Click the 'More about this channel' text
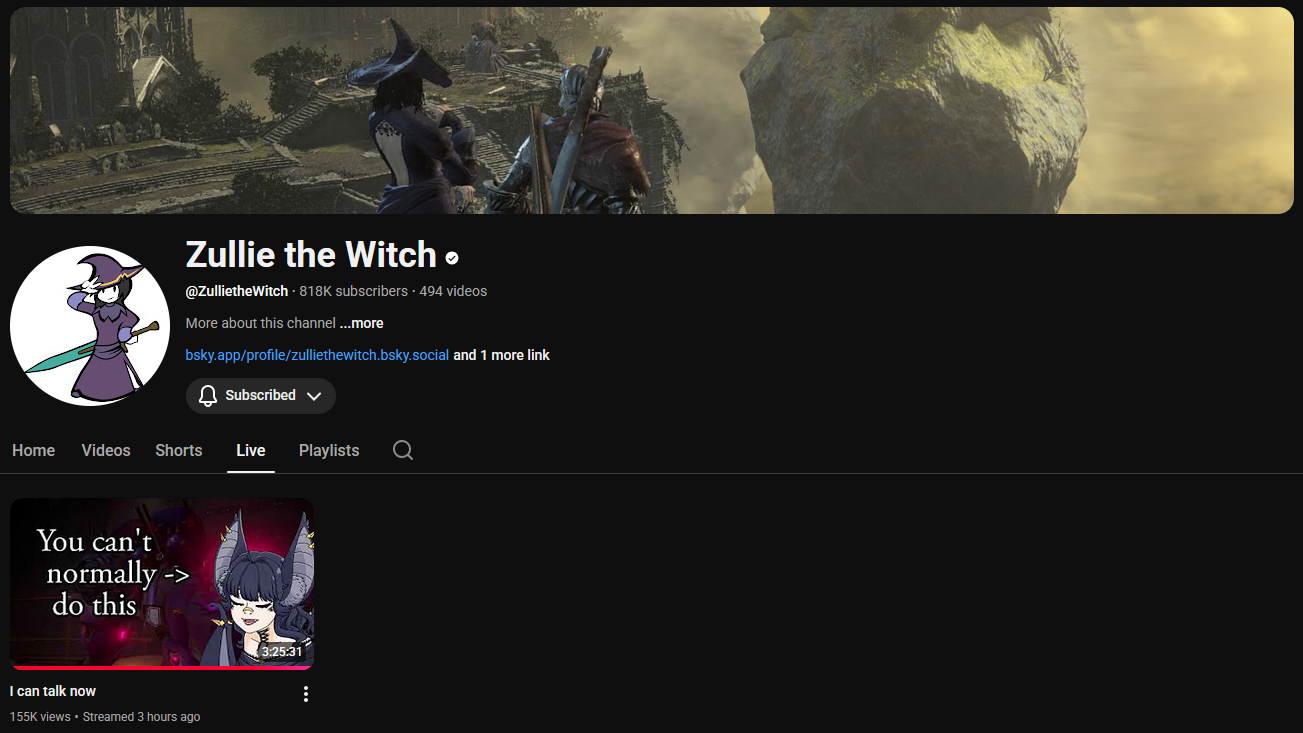This screenshot has height=733, width=1303. (x=261, y=323)
